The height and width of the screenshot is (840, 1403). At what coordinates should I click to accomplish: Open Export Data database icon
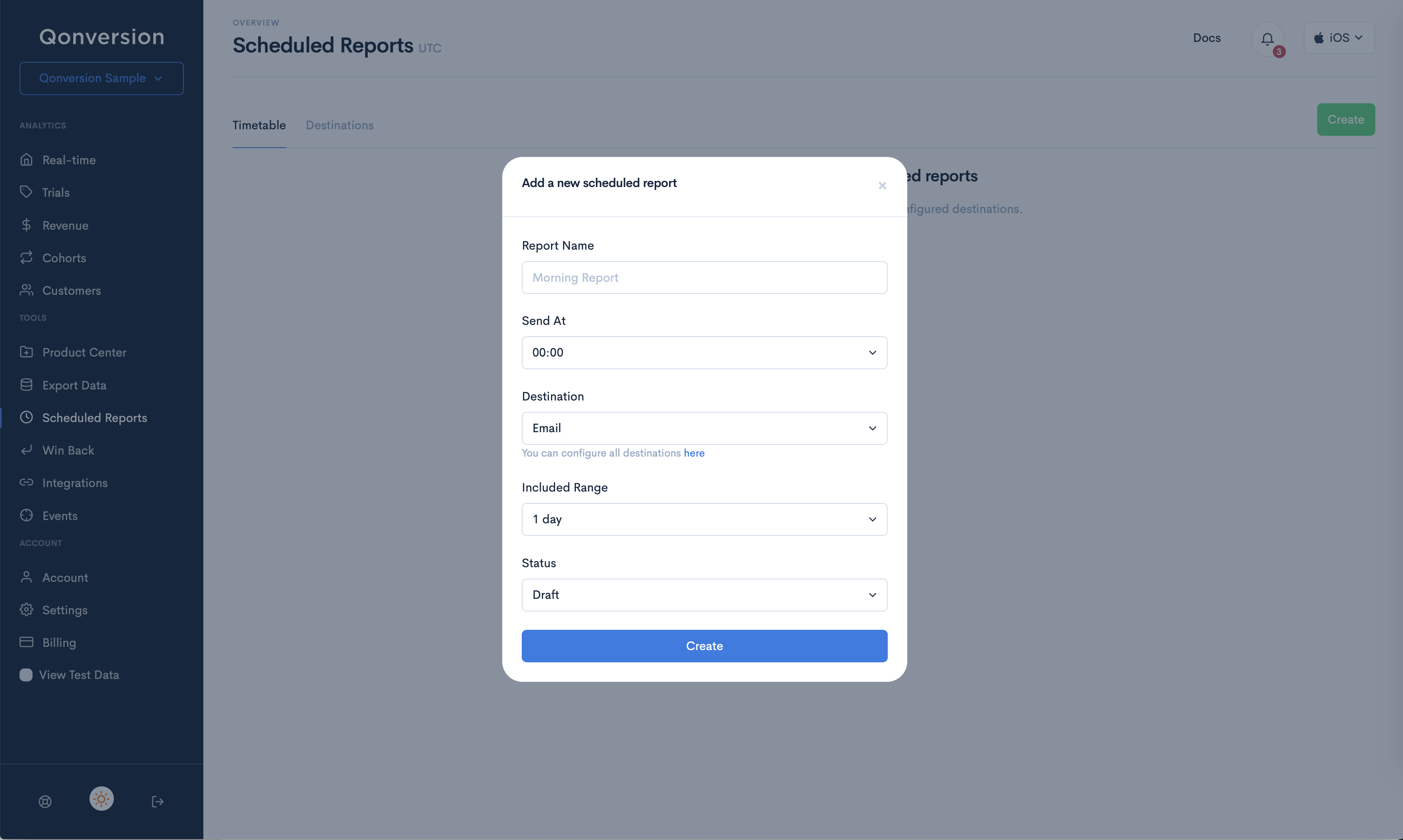(26, 385)
